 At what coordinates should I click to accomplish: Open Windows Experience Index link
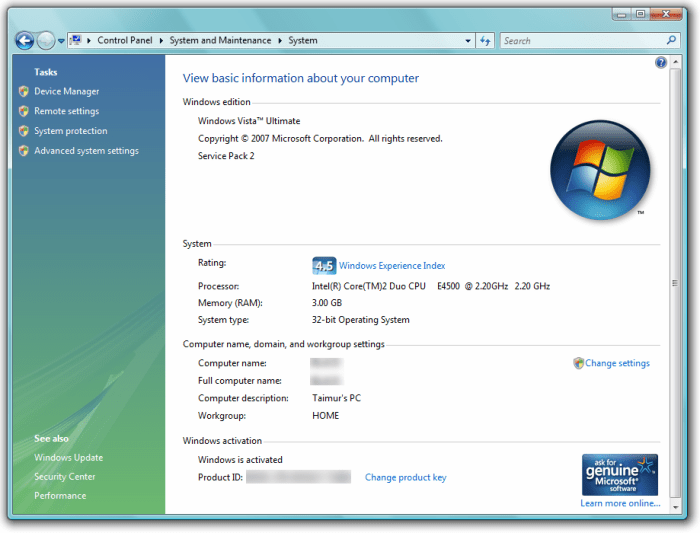click(392, 266)
